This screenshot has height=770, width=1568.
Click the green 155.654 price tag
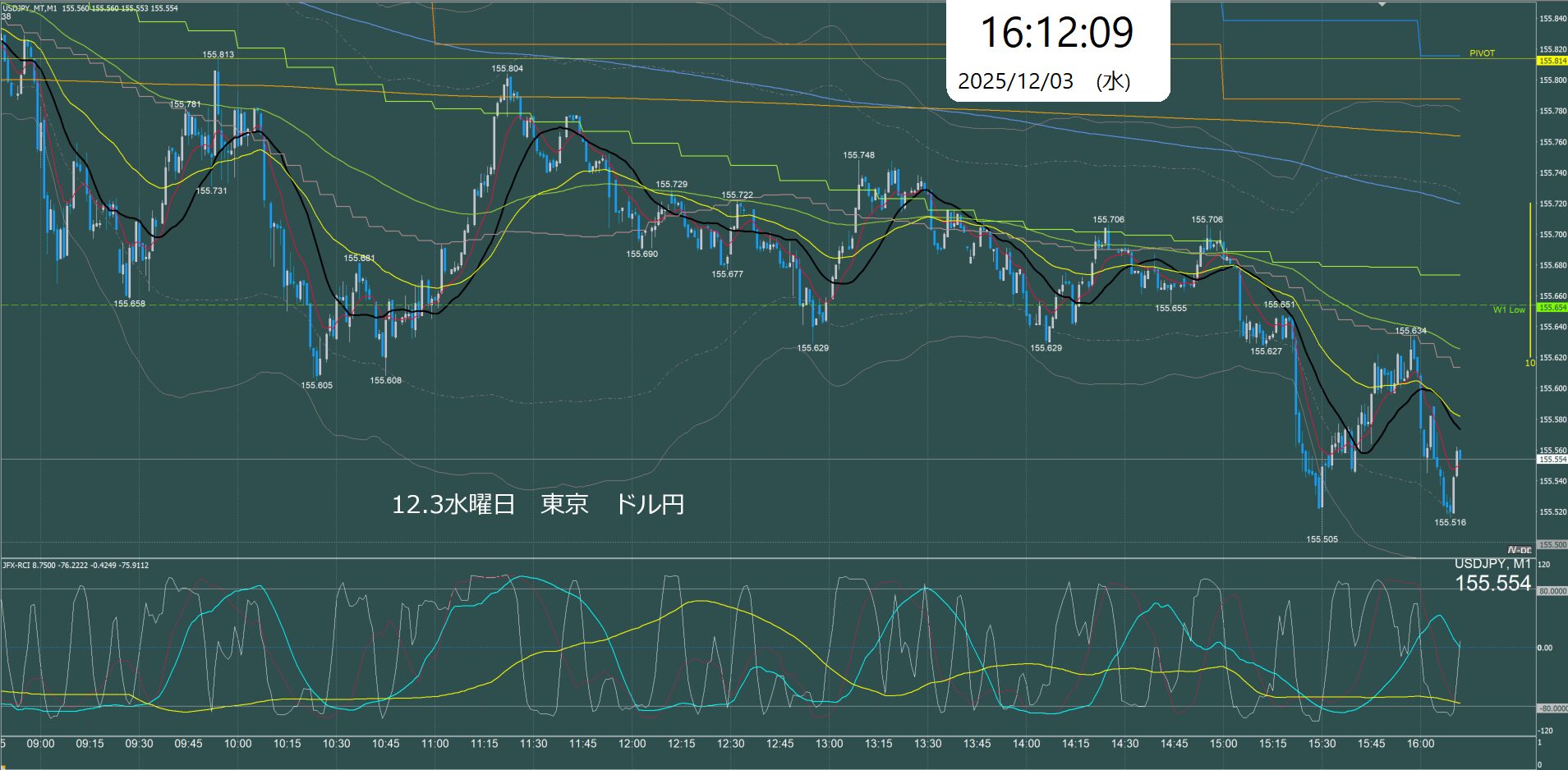coord(1552,308)
